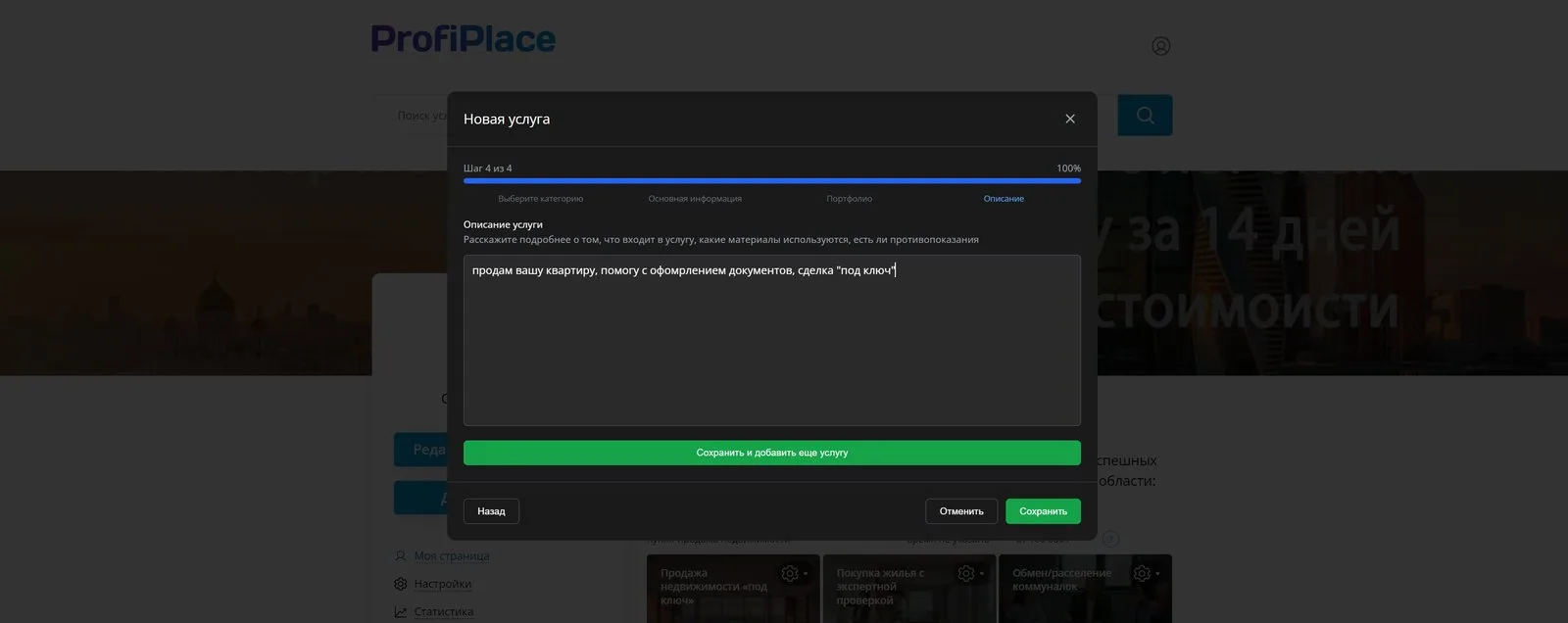
Task: Go to the Выберите категорию step
Action: (x=540, y=199)
